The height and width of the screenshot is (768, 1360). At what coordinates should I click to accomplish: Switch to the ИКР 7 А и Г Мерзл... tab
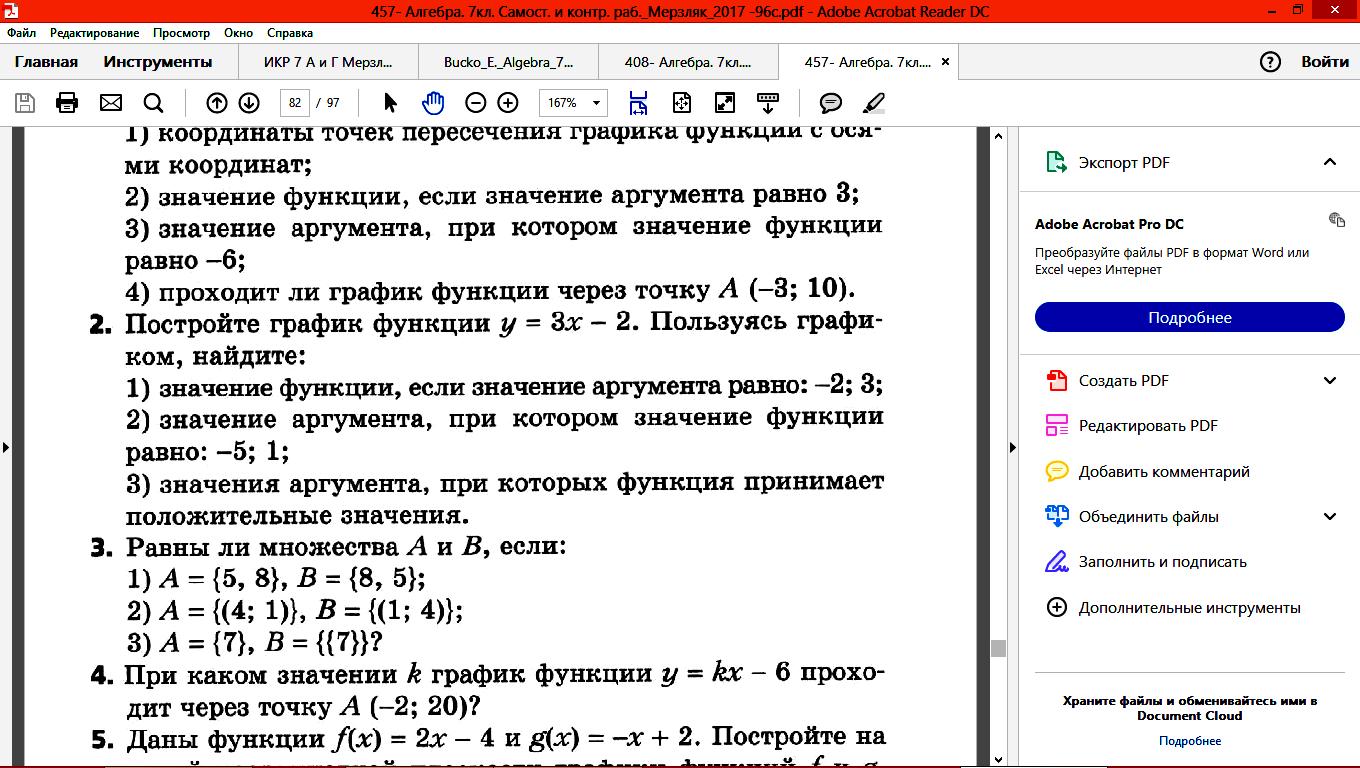328,62
